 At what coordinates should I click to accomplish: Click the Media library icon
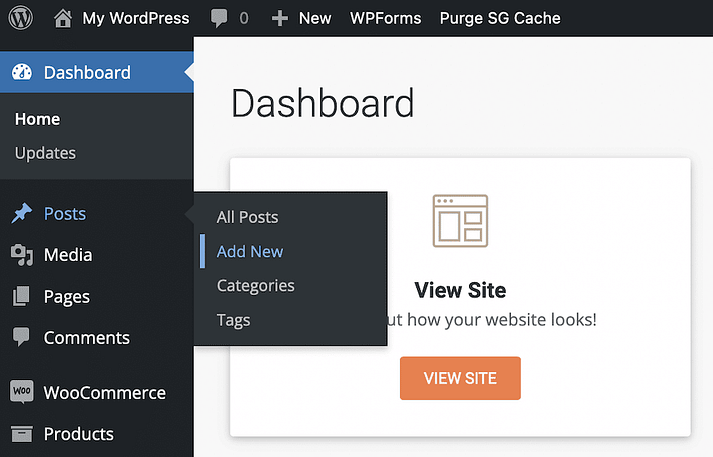pos(22,255)
